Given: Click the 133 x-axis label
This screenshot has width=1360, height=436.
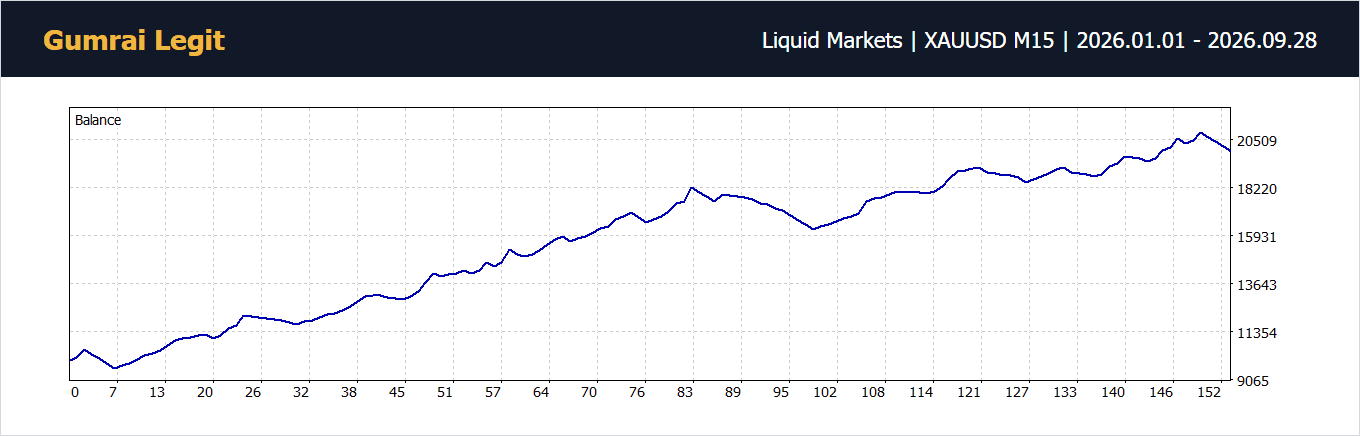Looking at the screenshot, I should coord(1065,393).
